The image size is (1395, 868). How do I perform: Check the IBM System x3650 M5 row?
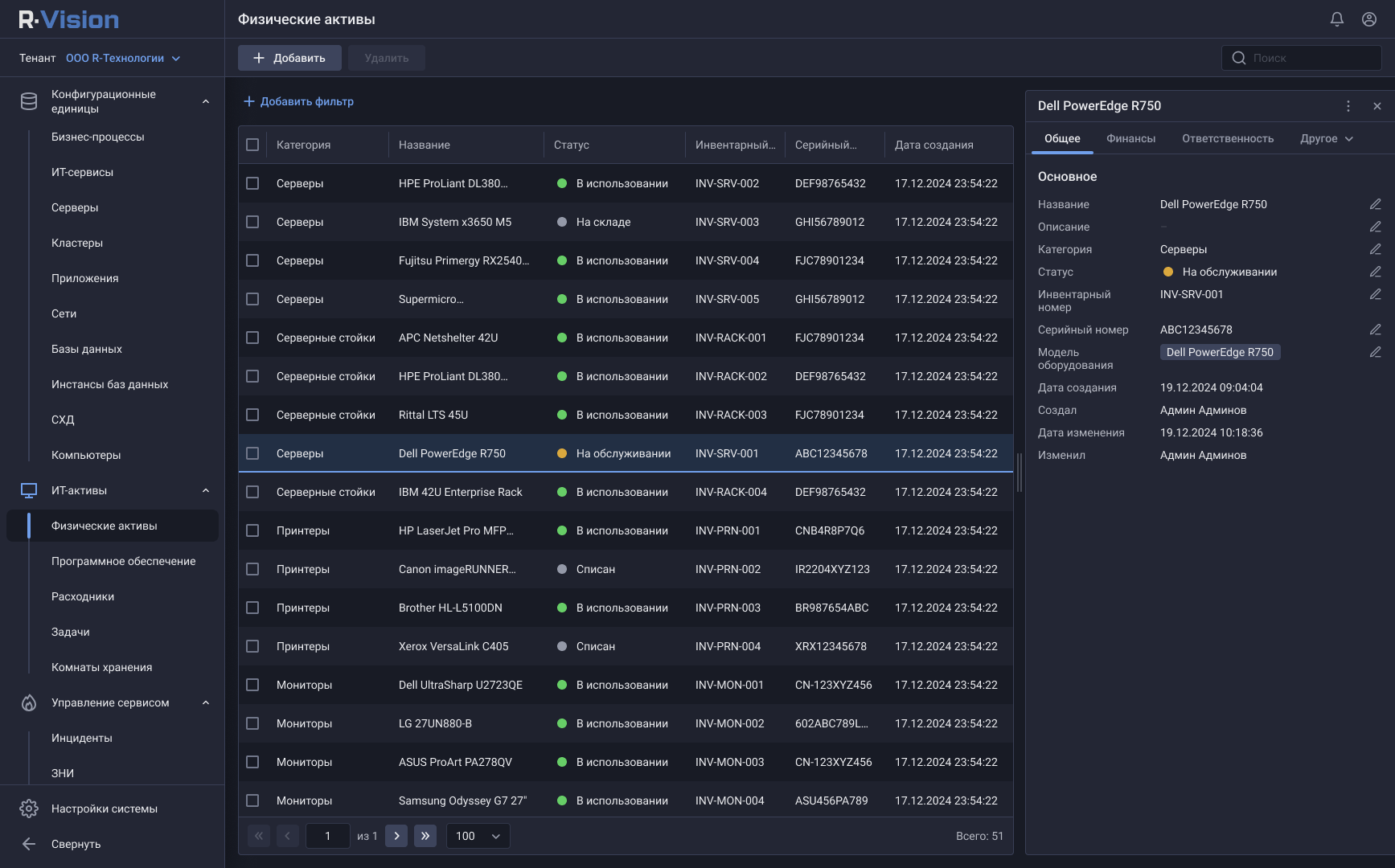(x=252, y=222)
